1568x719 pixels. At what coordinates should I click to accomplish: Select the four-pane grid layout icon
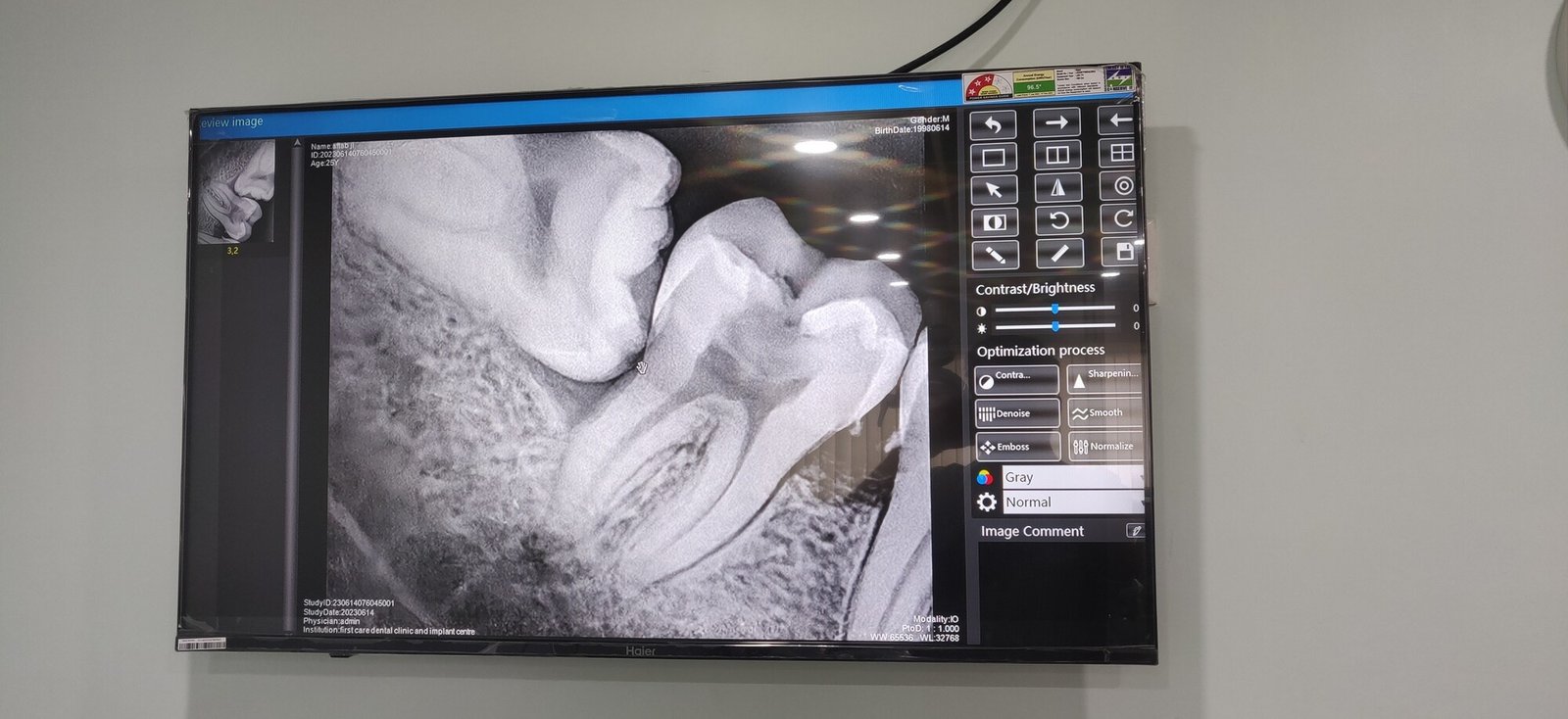1119,153
